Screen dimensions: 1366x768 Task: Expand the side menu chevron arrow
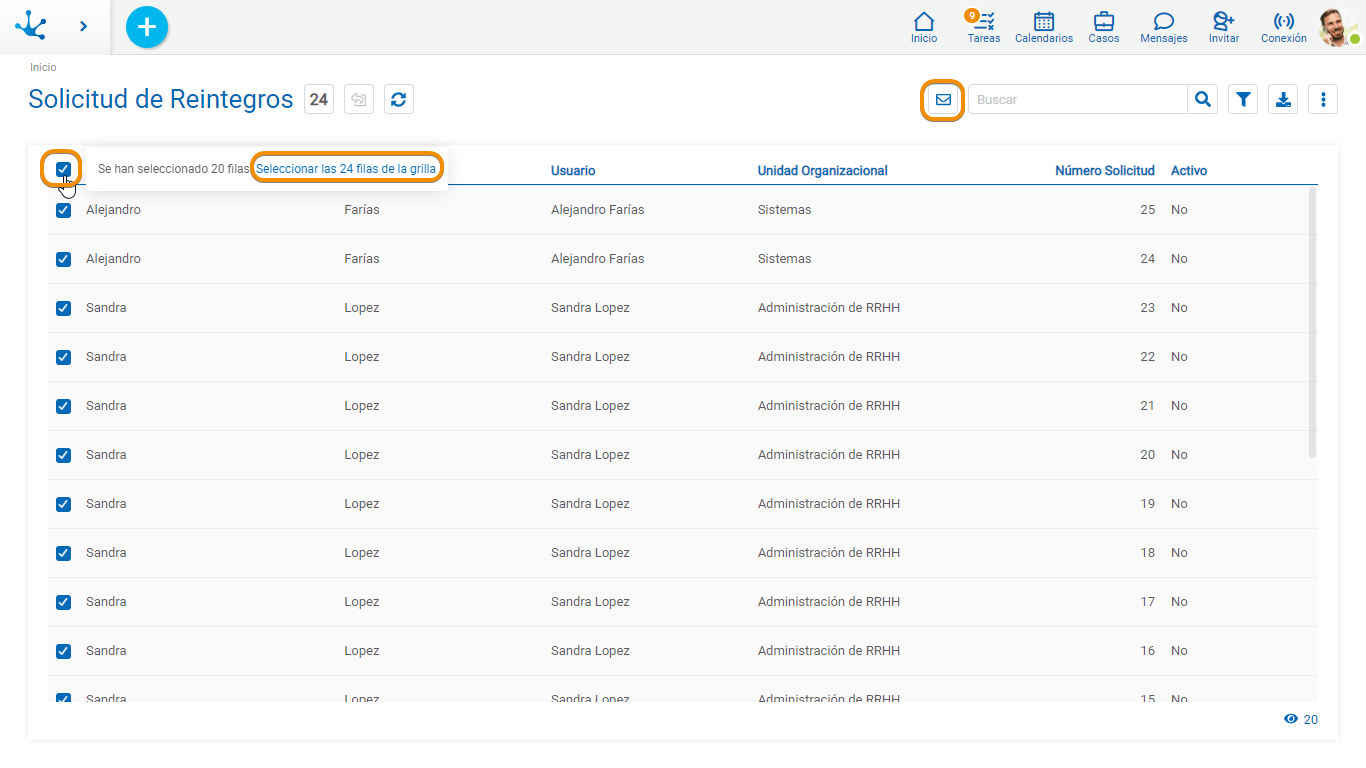click(83, 27)
